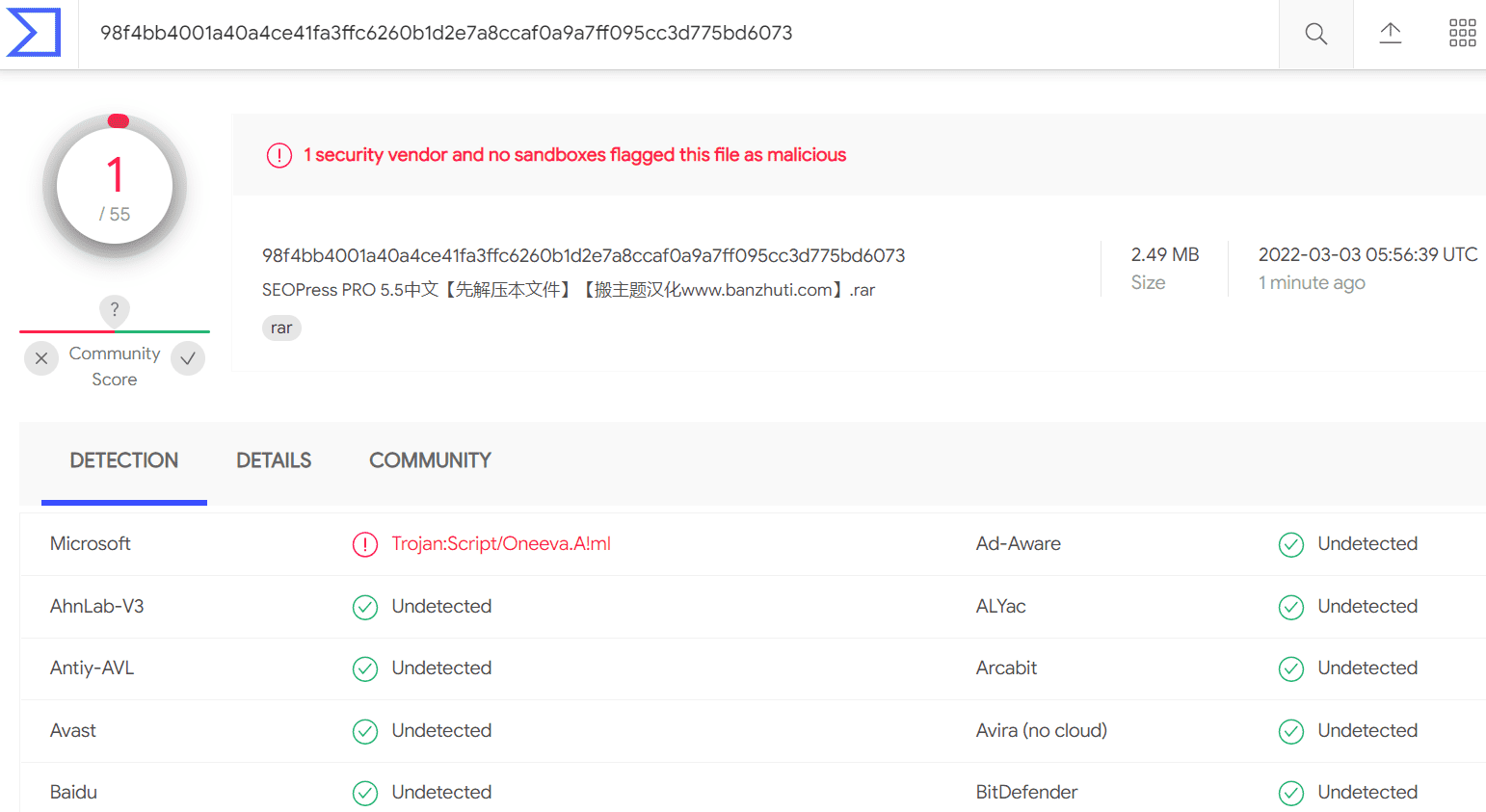Screen dimensions: 1486x812
Task: Click the hash search input field
Action: pos(678,34)
